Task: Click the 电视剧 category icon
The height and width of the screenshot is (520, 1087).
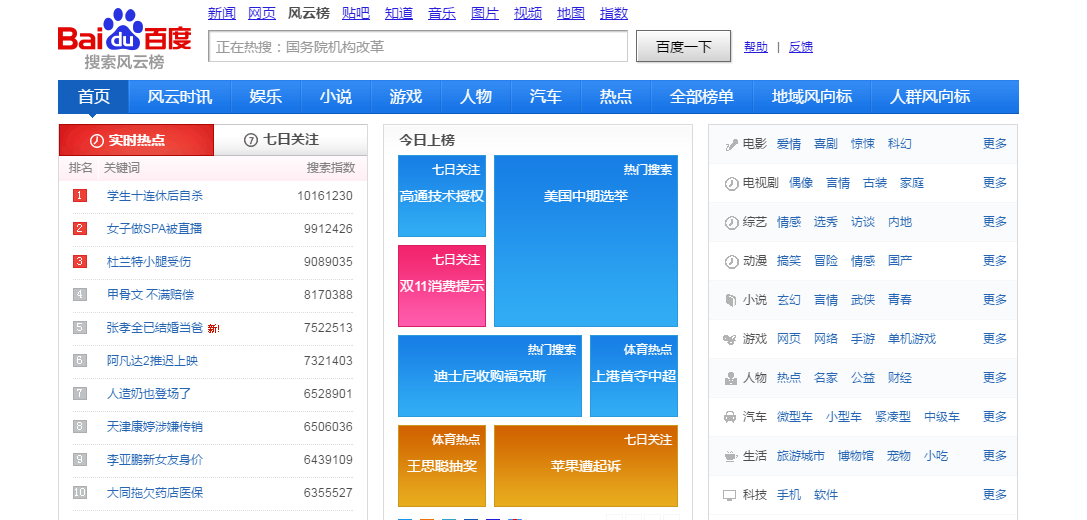Action: [731, 183]
